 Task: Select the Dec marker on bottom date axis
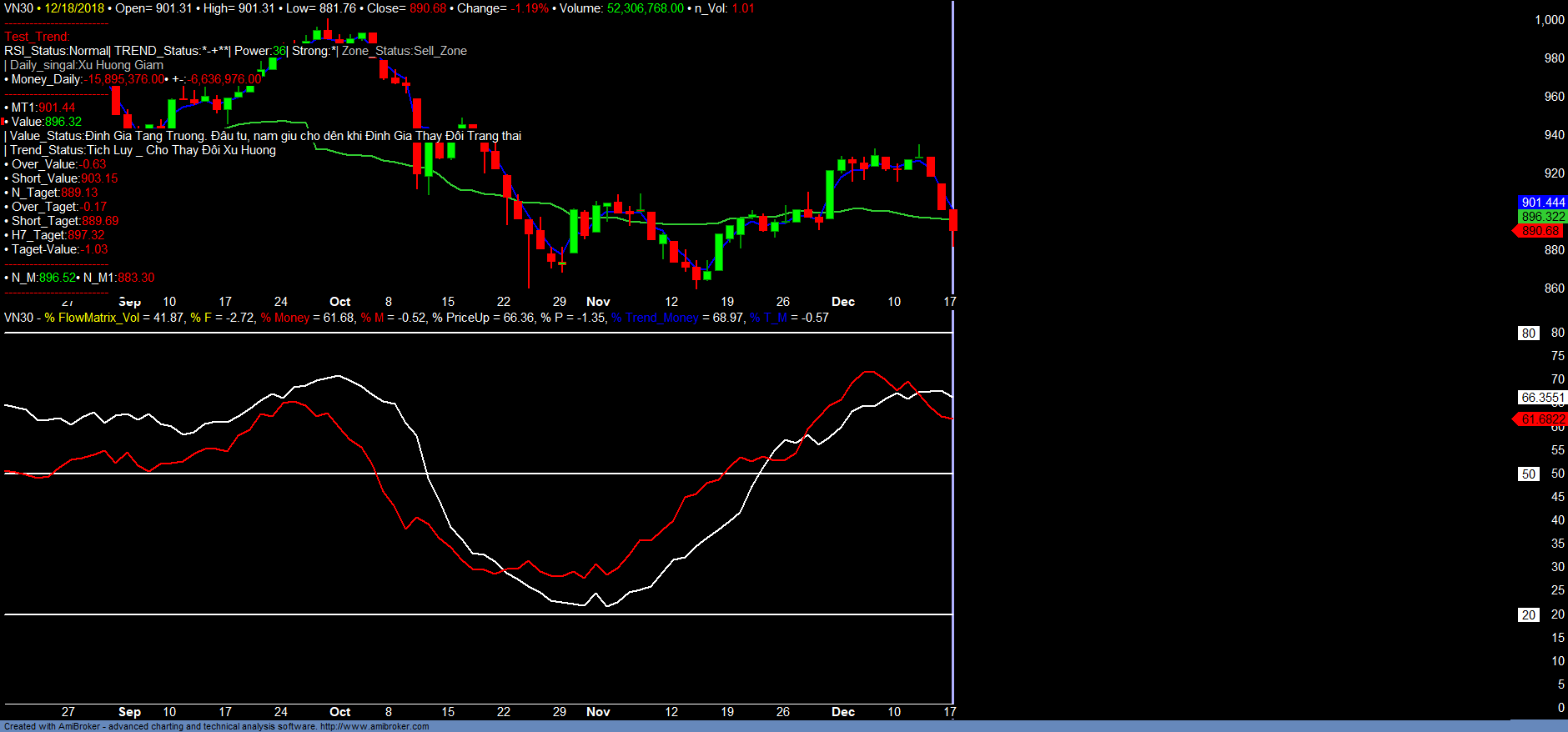coord(843,712)
